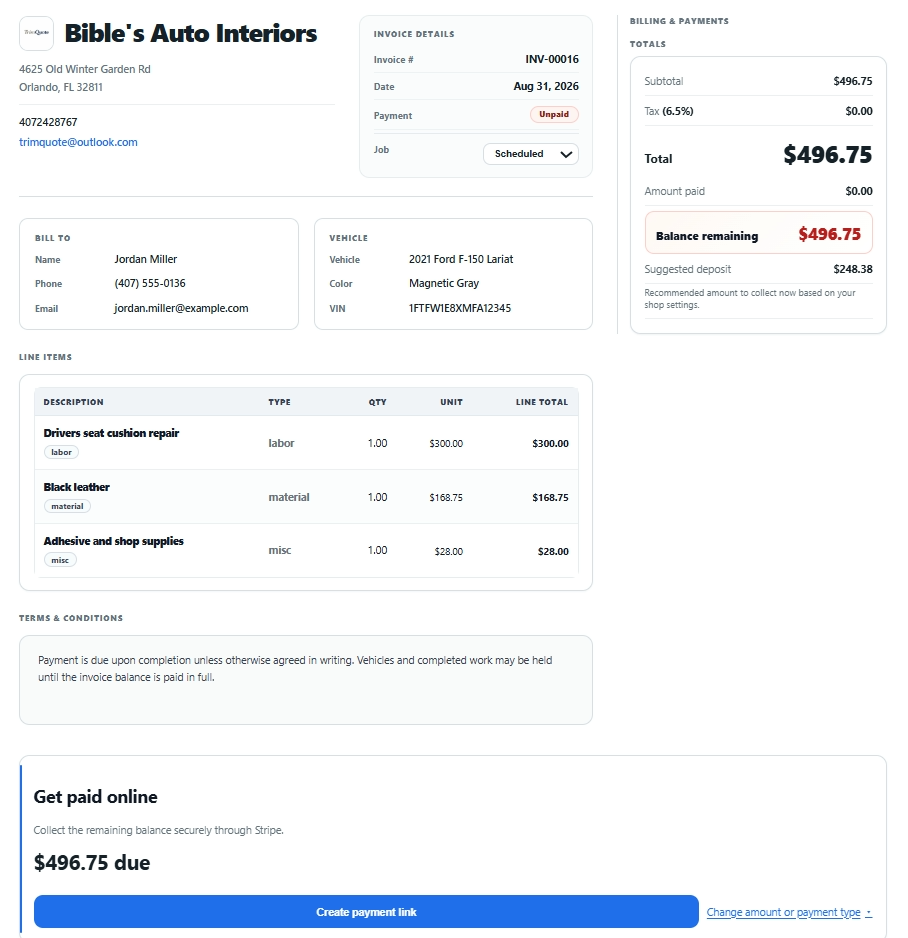The width and height of the screenshot is (908, 938).
Task: Click the invoice number INV-00016
Action: 552,59
